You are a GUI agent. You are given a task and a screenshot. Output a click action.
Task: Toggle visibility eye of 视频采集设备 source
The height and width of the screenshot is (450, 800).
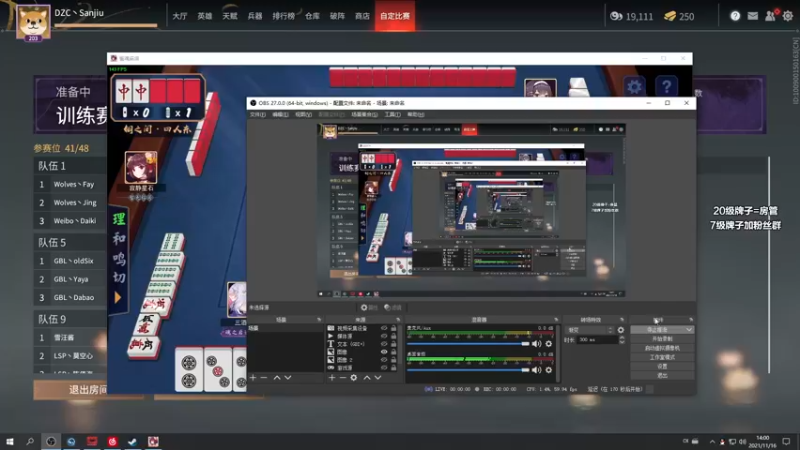(x=384, y=328)
